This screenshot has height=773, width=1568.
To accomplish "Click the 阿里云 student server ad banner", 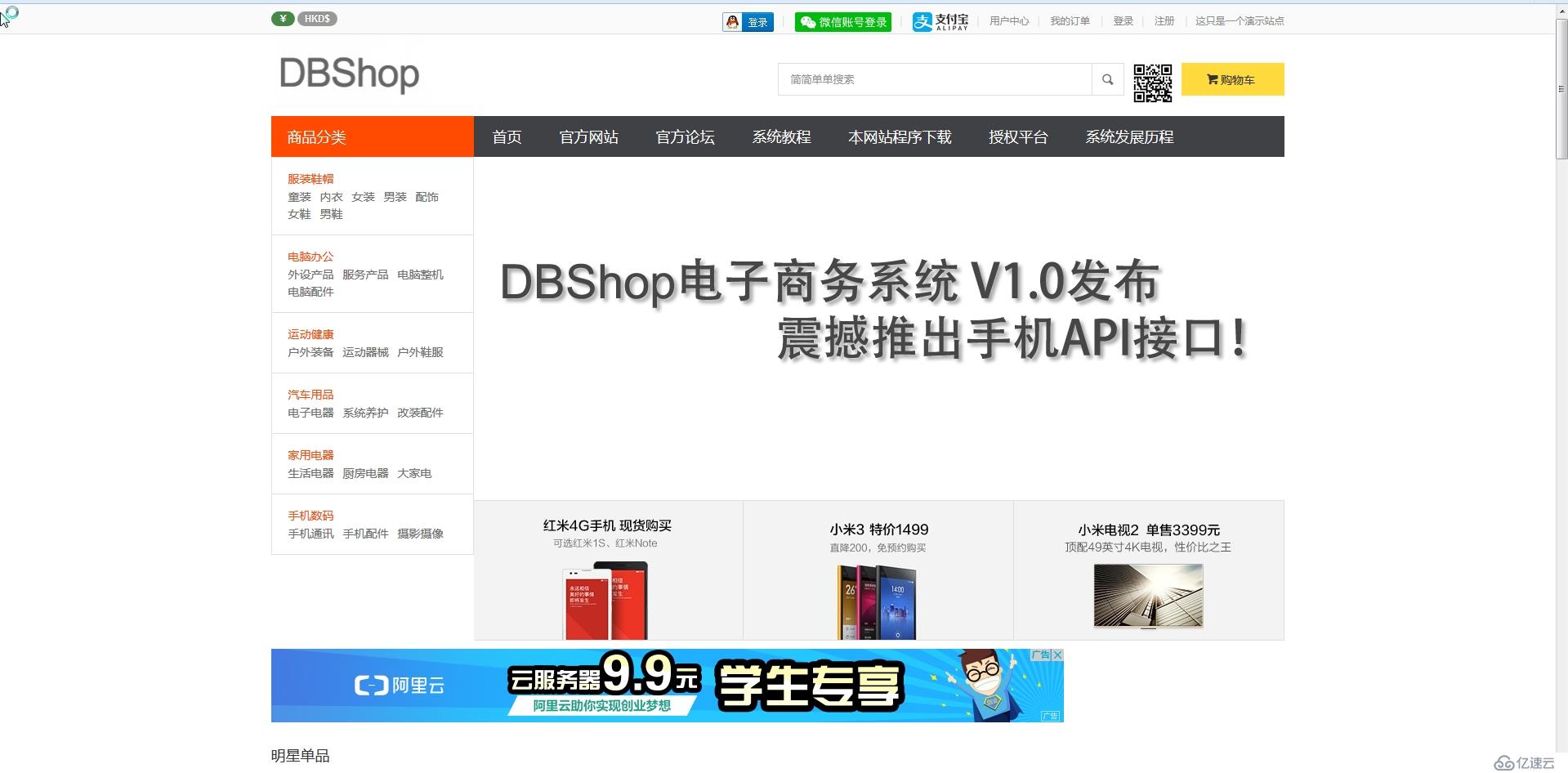I will [x=667, y=686].
